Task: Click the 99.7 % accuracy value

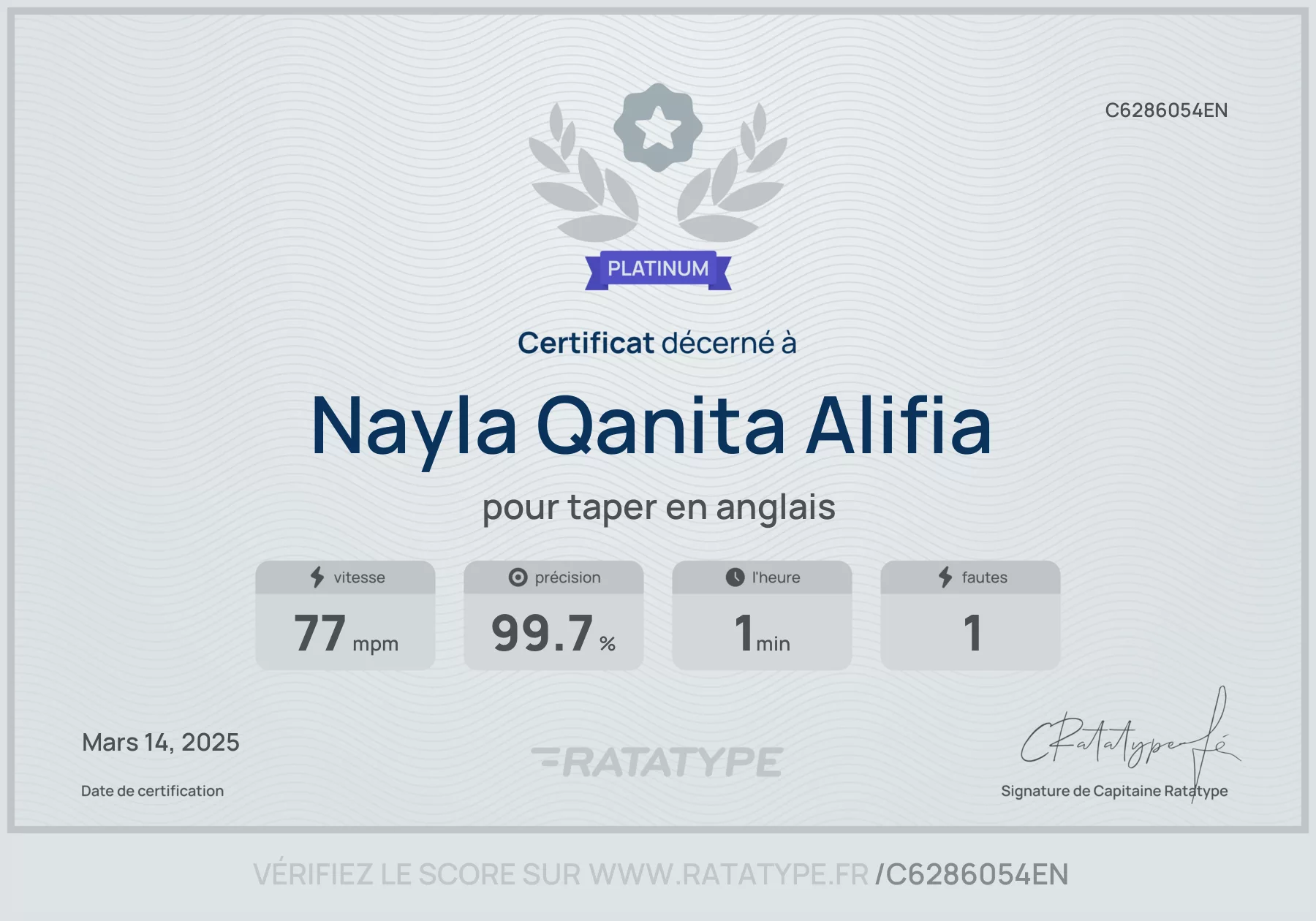Action: click(x=553, y=634)
